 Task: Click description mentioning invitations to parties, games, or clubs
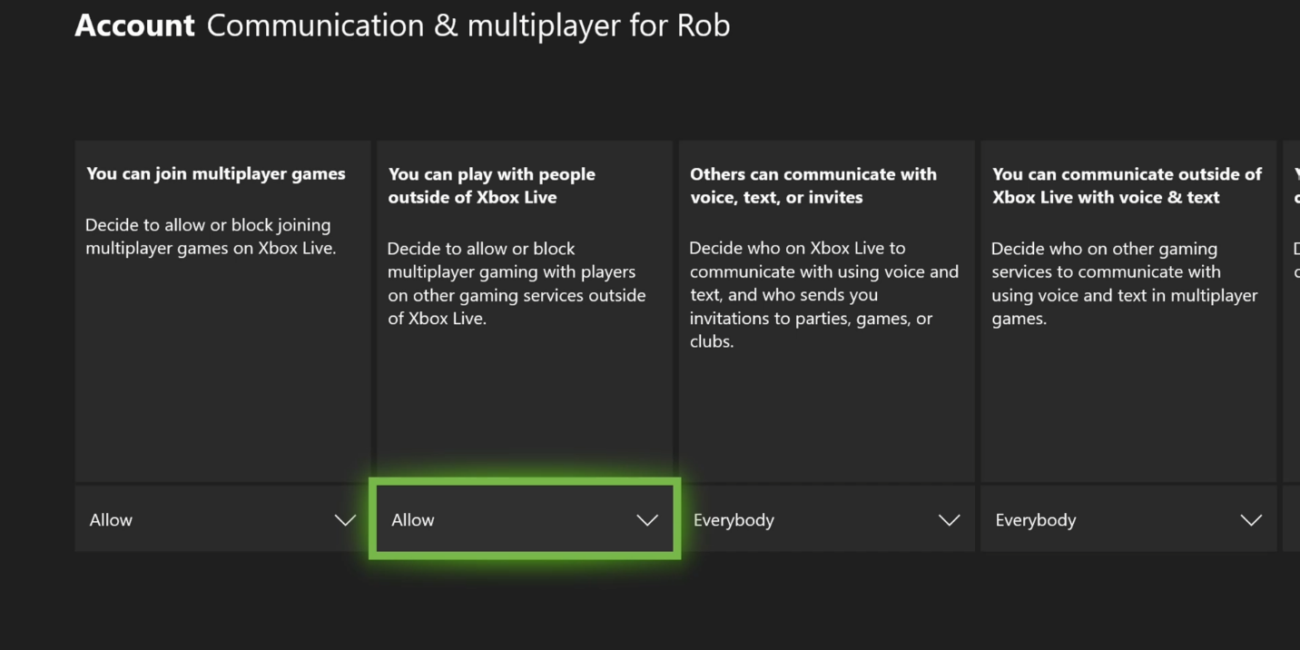(x=824, y=295)
